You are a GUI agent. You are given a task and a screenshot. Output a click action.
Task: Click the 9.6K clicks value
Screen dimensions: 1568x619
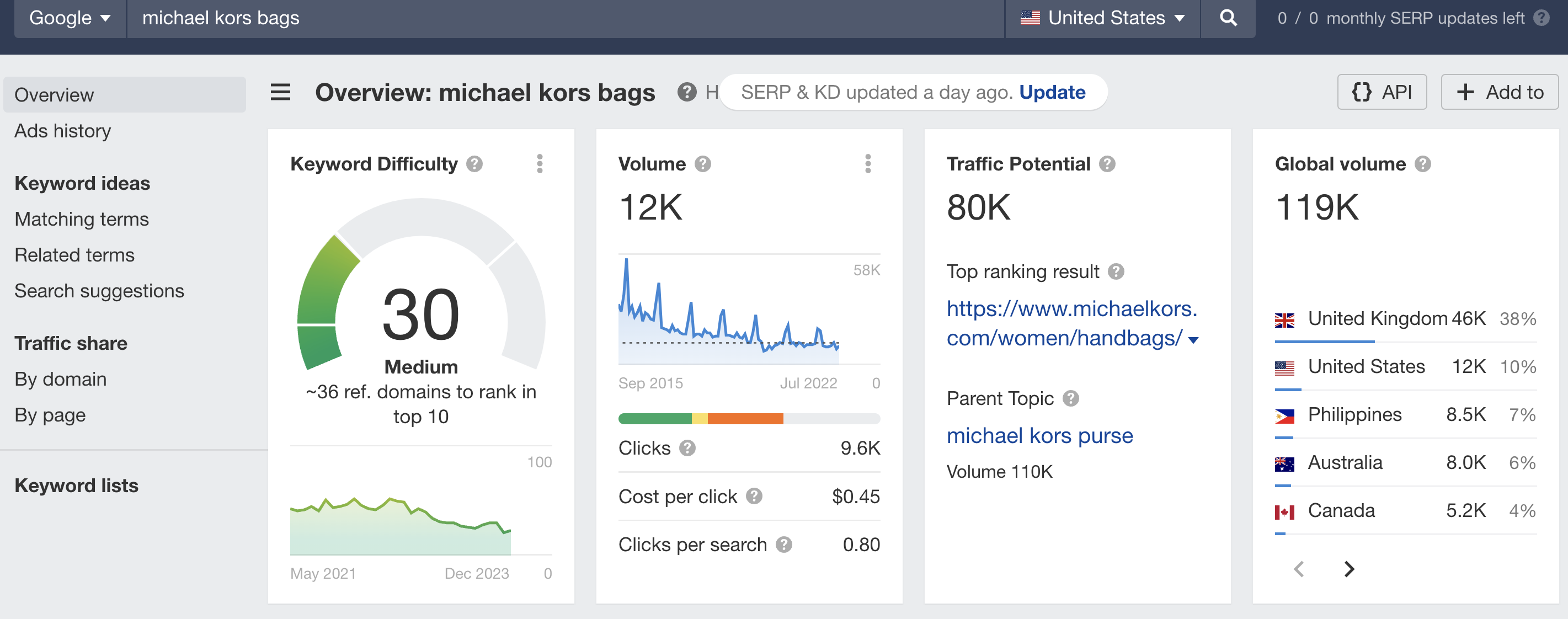pos(860,449)
